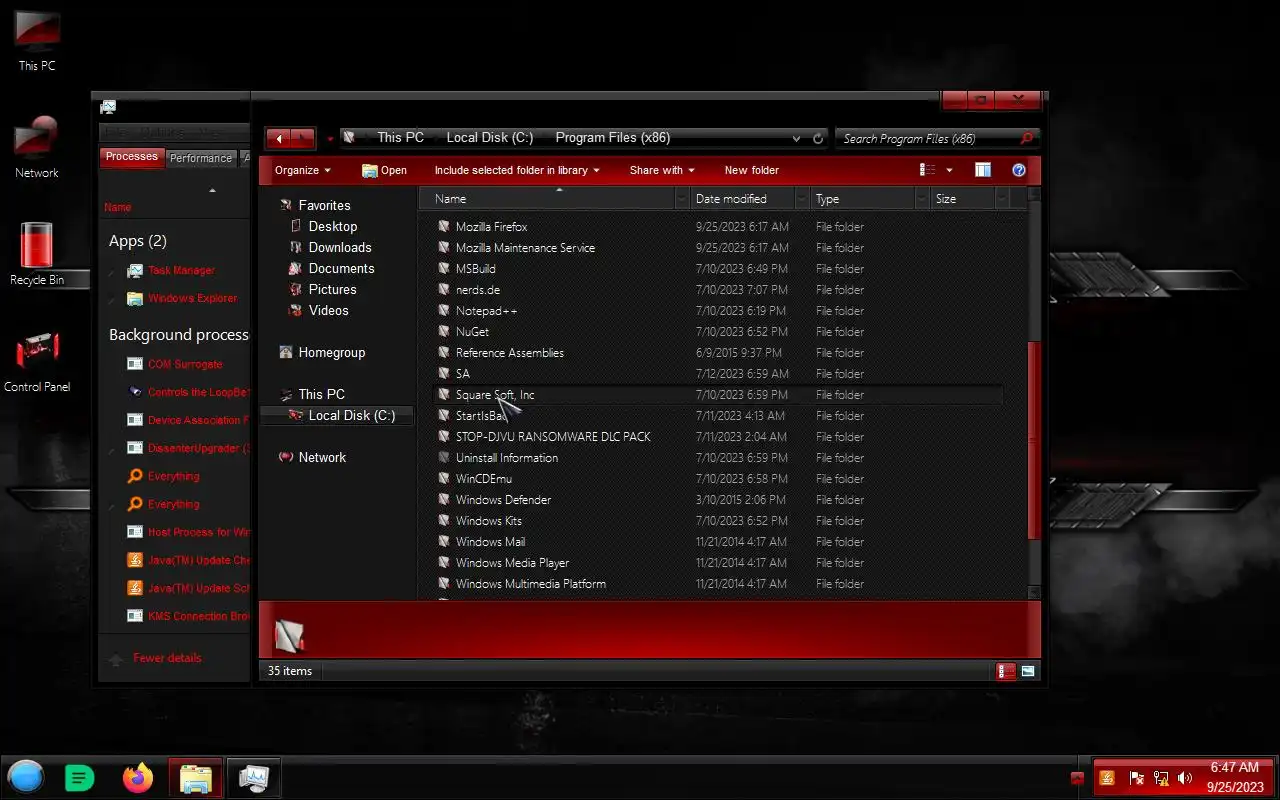Open the Start orb on taskbar

tap(26, 777)
